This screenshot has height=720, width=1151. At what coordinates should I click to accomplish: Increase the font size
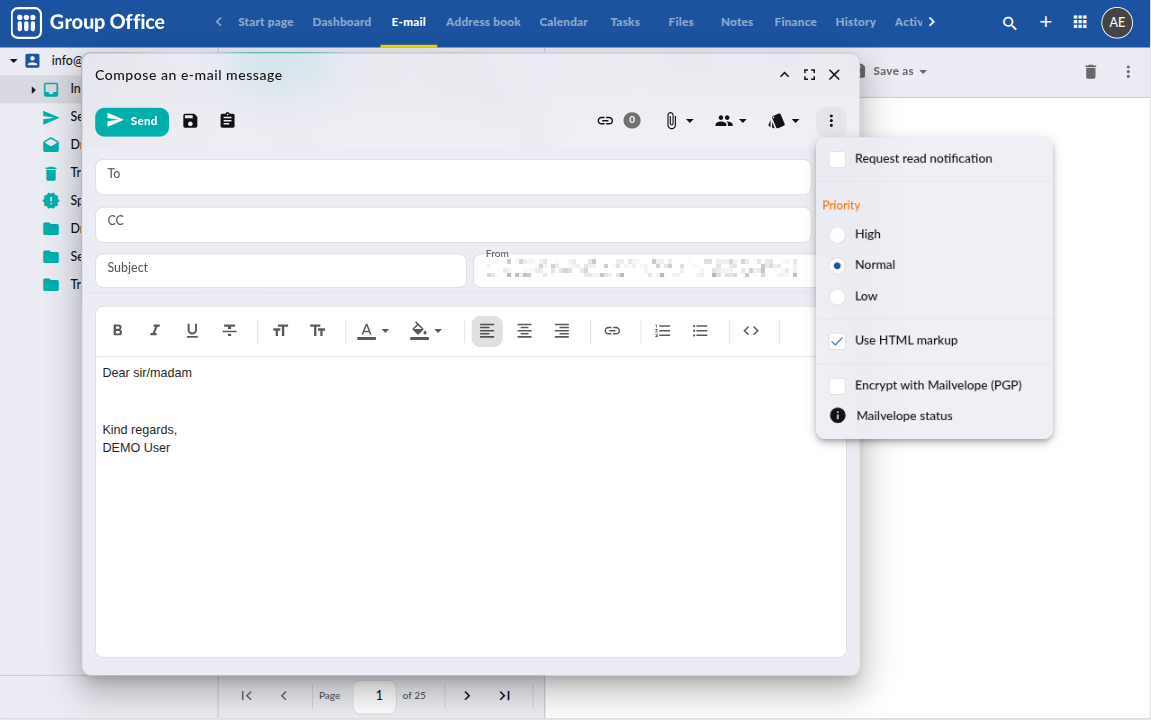pos(280,331)
